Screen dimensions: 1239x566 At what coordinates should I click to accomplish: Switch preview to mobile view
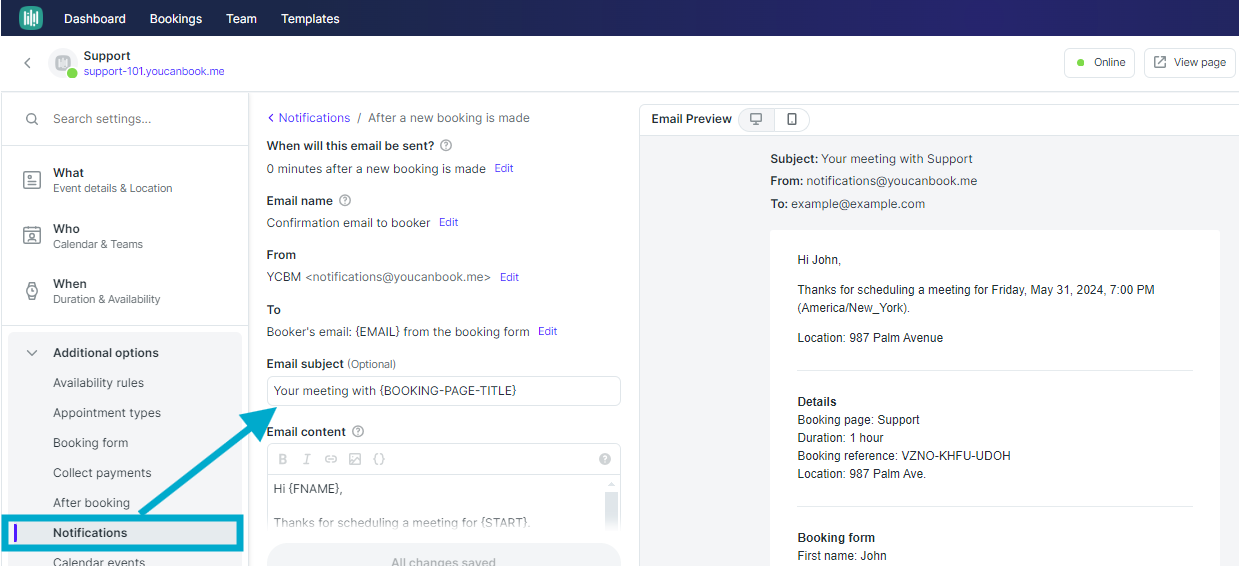792,119
